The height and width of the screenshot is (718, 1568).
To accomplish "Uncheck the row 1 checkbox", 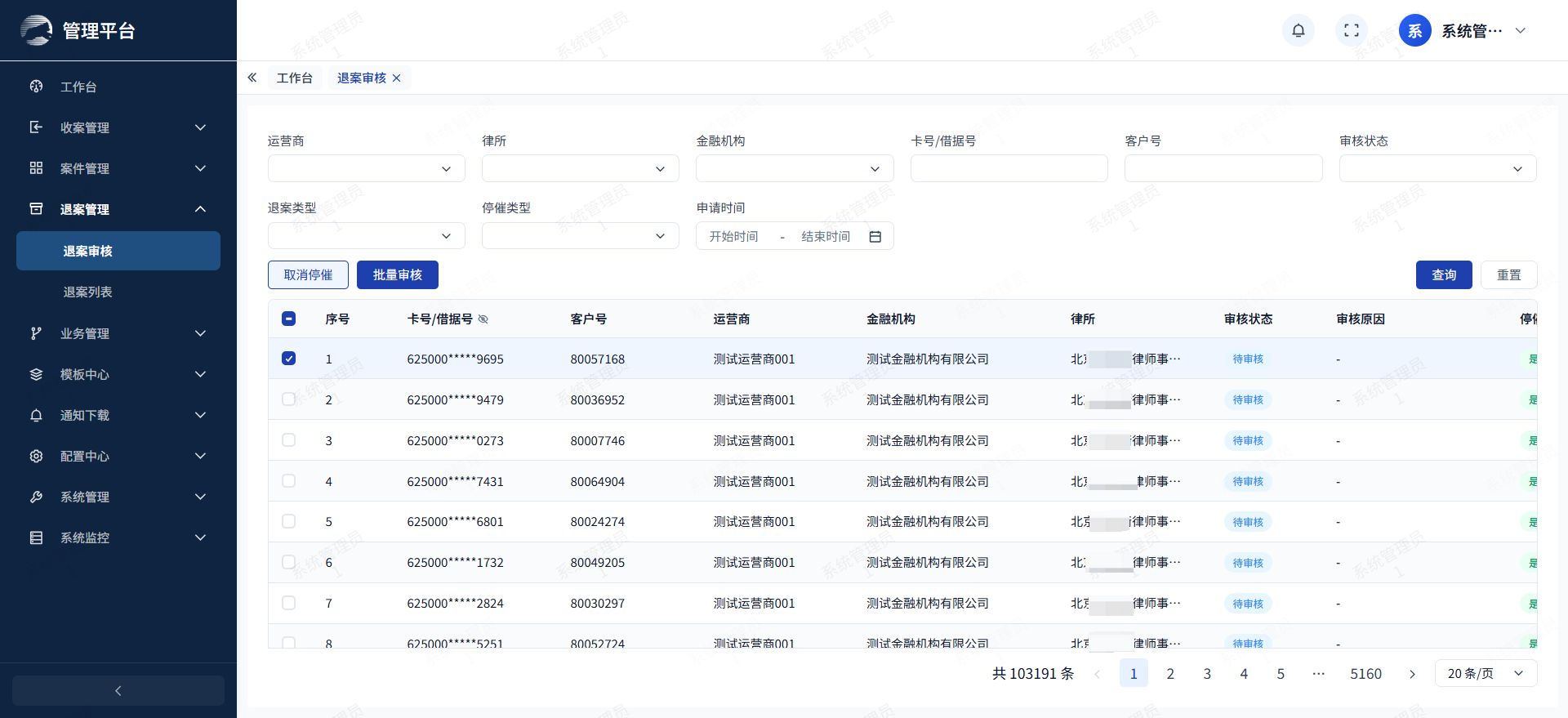I will [x=289, y=359].
